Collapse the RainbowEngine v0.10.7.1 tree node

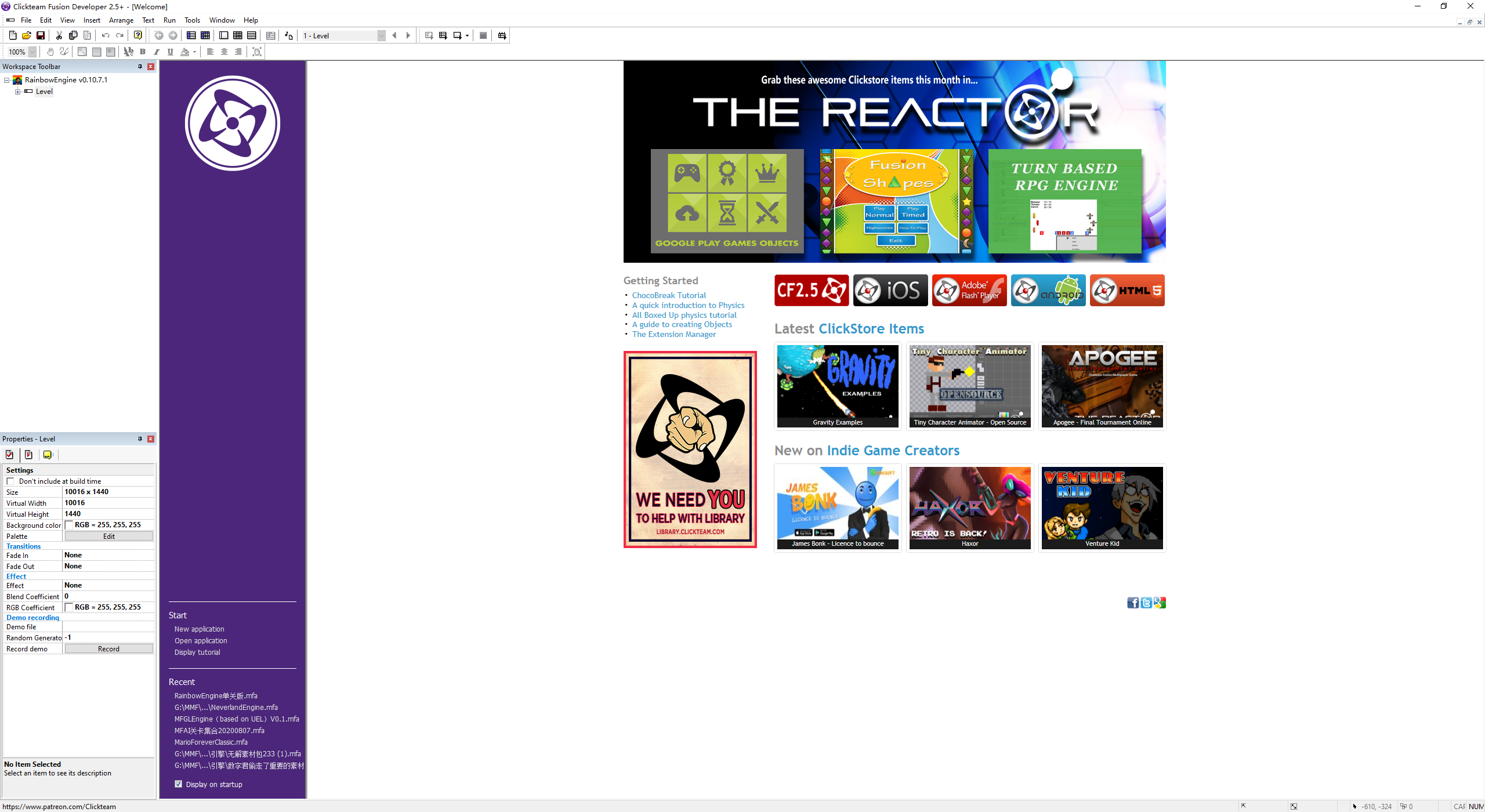[7, 80]
